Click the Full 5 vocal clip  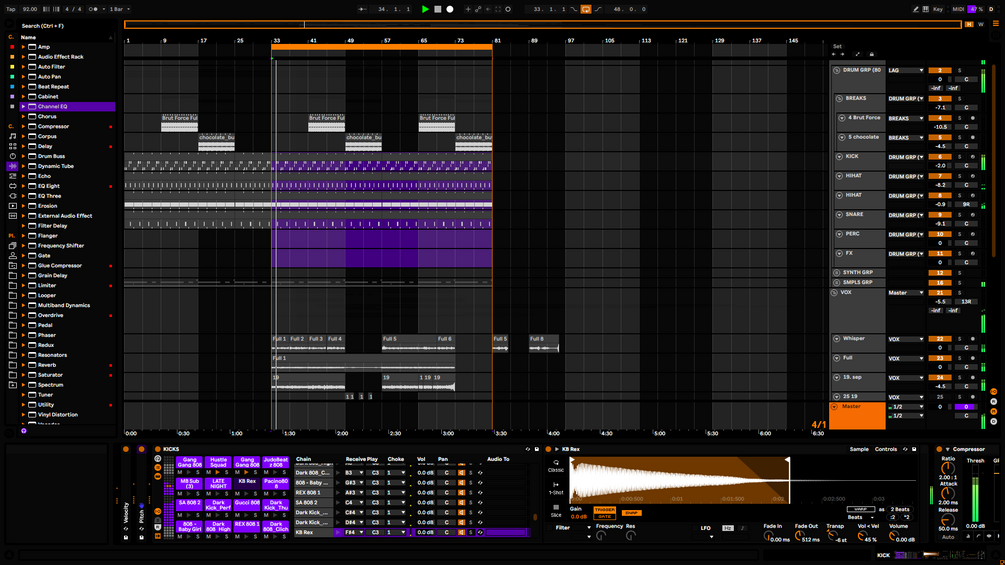coord(409,343)
